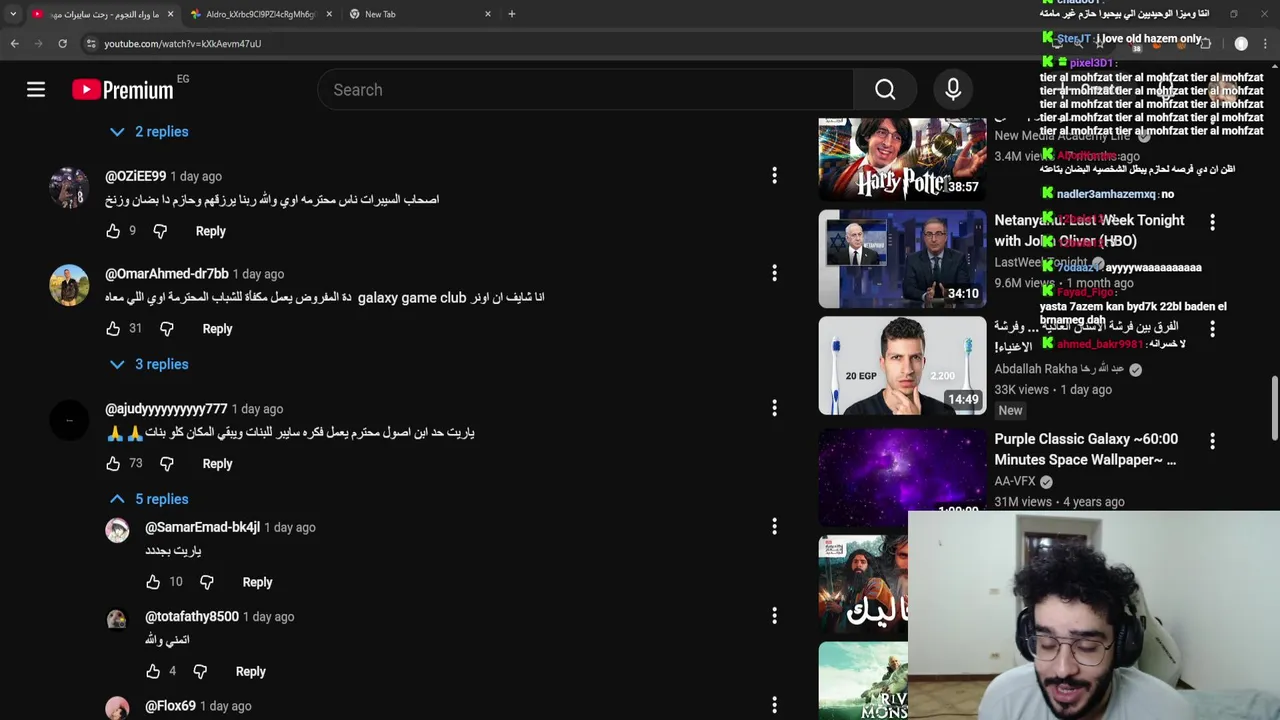Reply to @totafathy8500
The width and height of the screenshot is (1280, 720).
(250, 672)
